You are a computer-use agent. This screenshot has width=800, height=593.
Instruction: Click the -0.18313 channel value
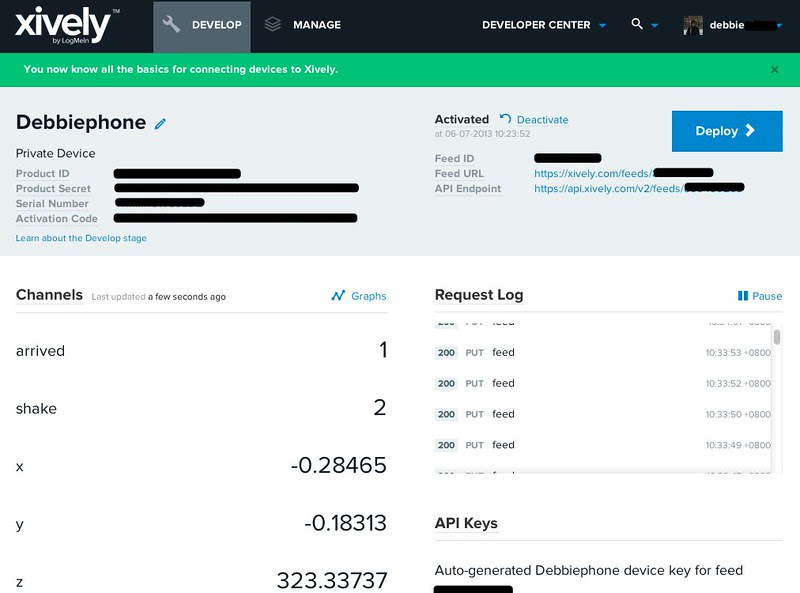[345, 523]
